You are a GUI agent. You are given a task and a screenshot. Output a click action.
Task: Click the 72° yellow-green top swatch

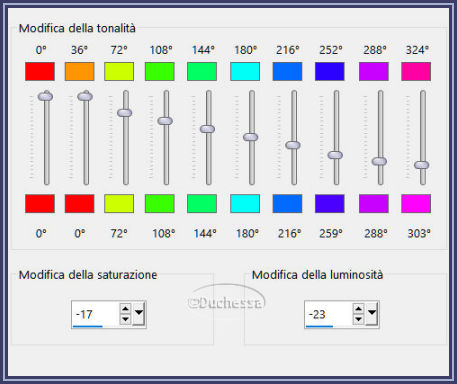tap(119, 71)
